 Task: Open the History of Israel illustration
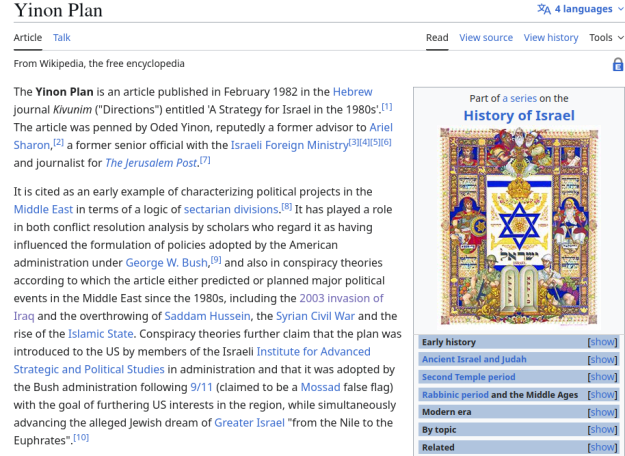coord(519,226)
